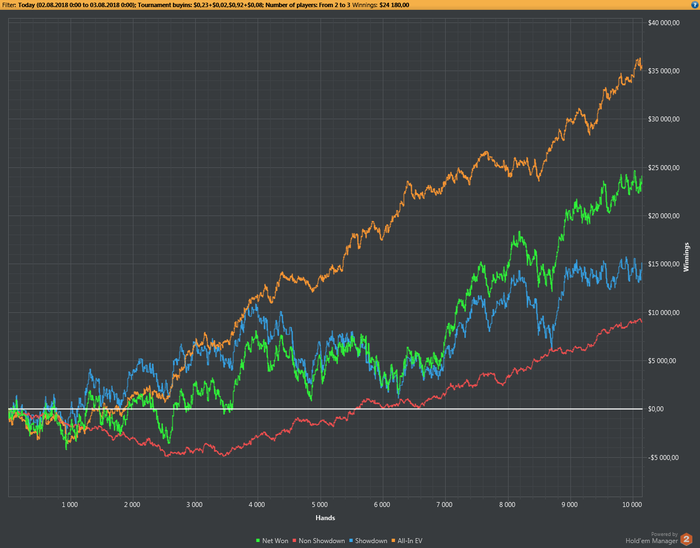Toggle the All-In EV legend label
This screenshot has height=548, width=700.
pos(410,541)
